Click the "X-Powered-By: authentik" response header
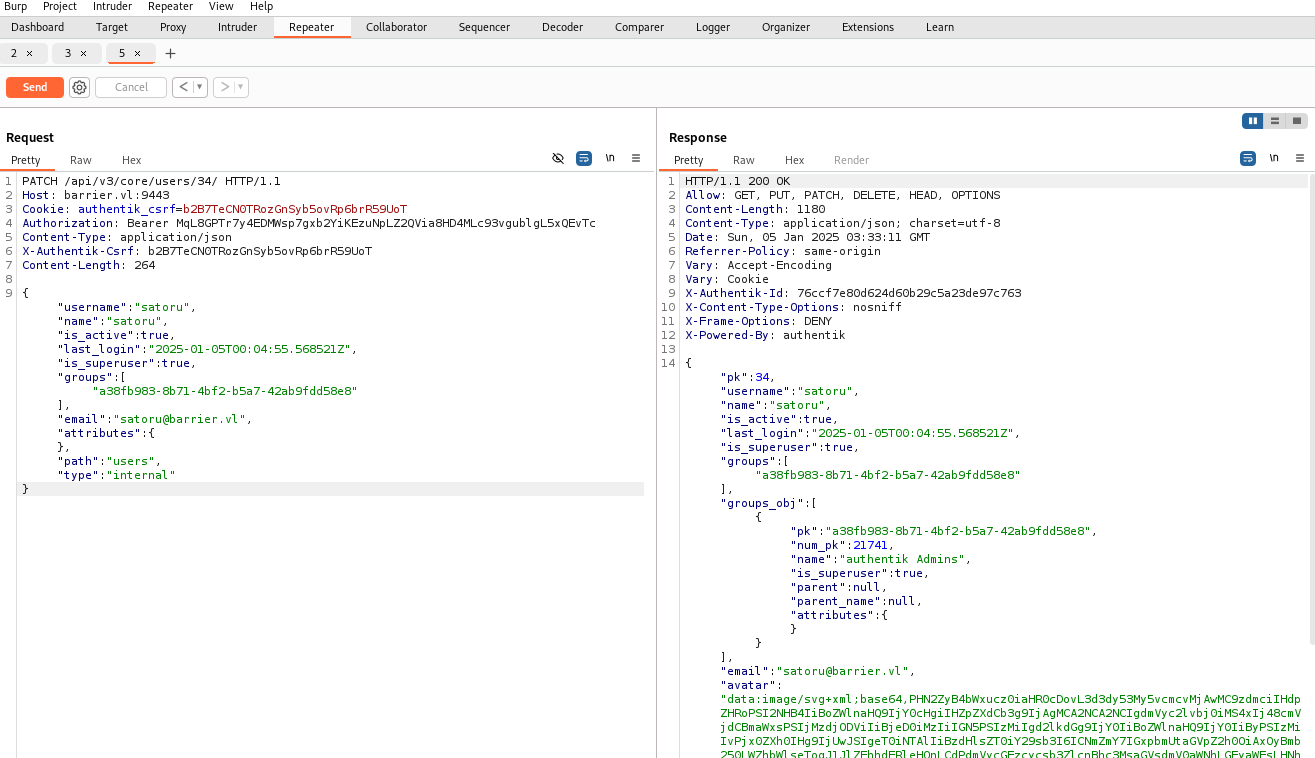 [765, 335]
